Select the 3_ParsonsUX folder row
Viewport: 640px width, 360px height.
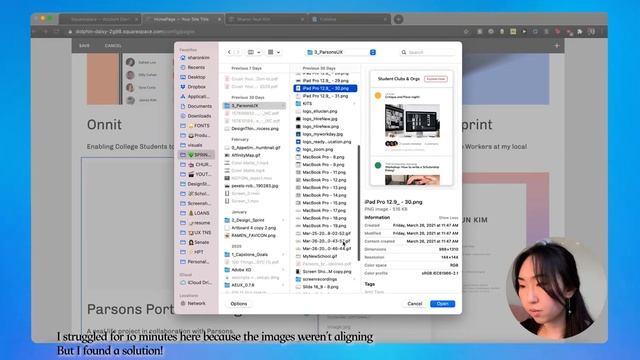pyautogui.click(x=254, y=106)
